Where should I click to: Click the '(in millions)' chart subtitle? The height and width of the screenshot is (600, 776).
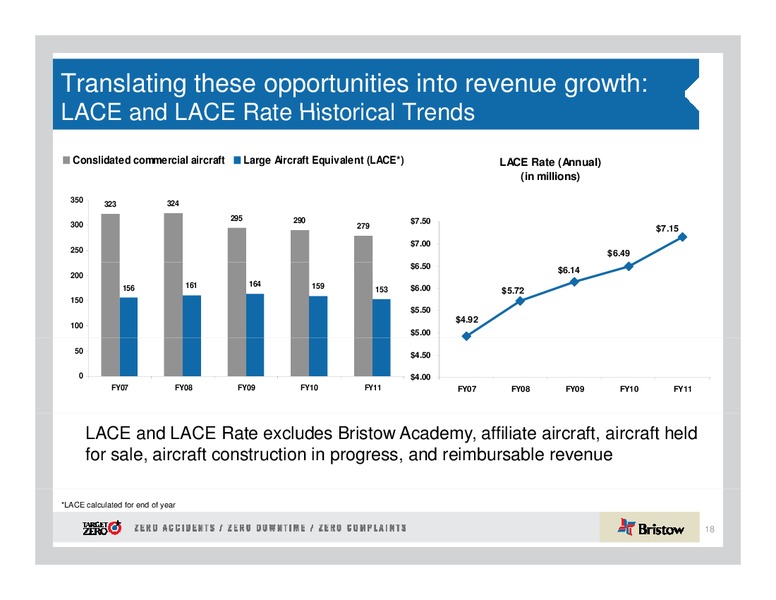tap(550, 177)
